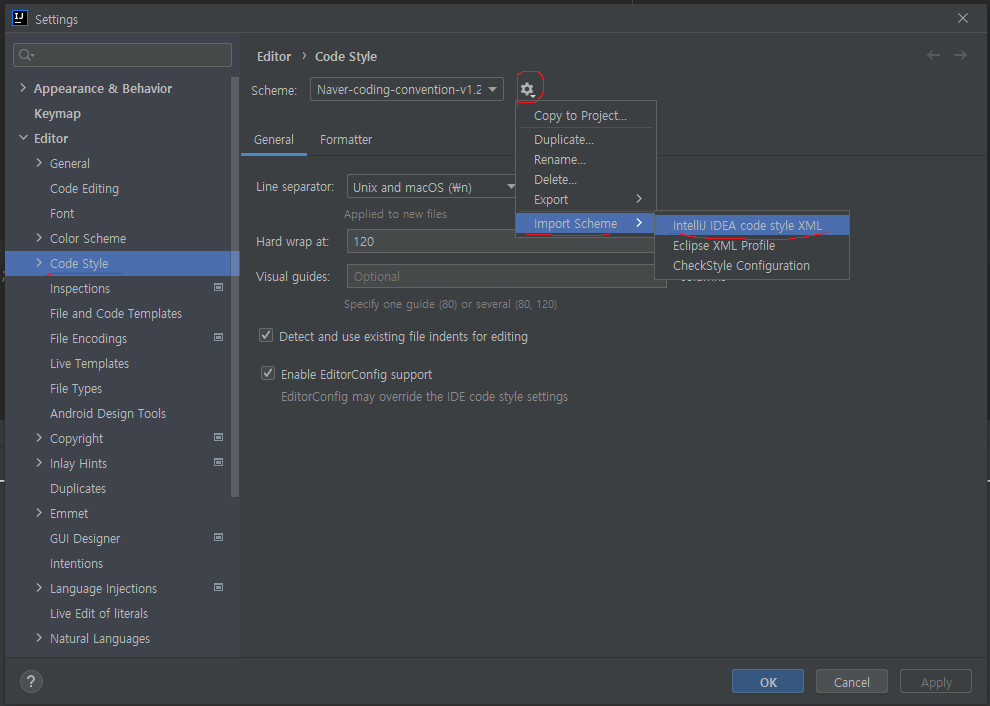The height and width of the screenshot is (706, 990).
Task: Open Live Templates settings
Action: click(89, 364)
